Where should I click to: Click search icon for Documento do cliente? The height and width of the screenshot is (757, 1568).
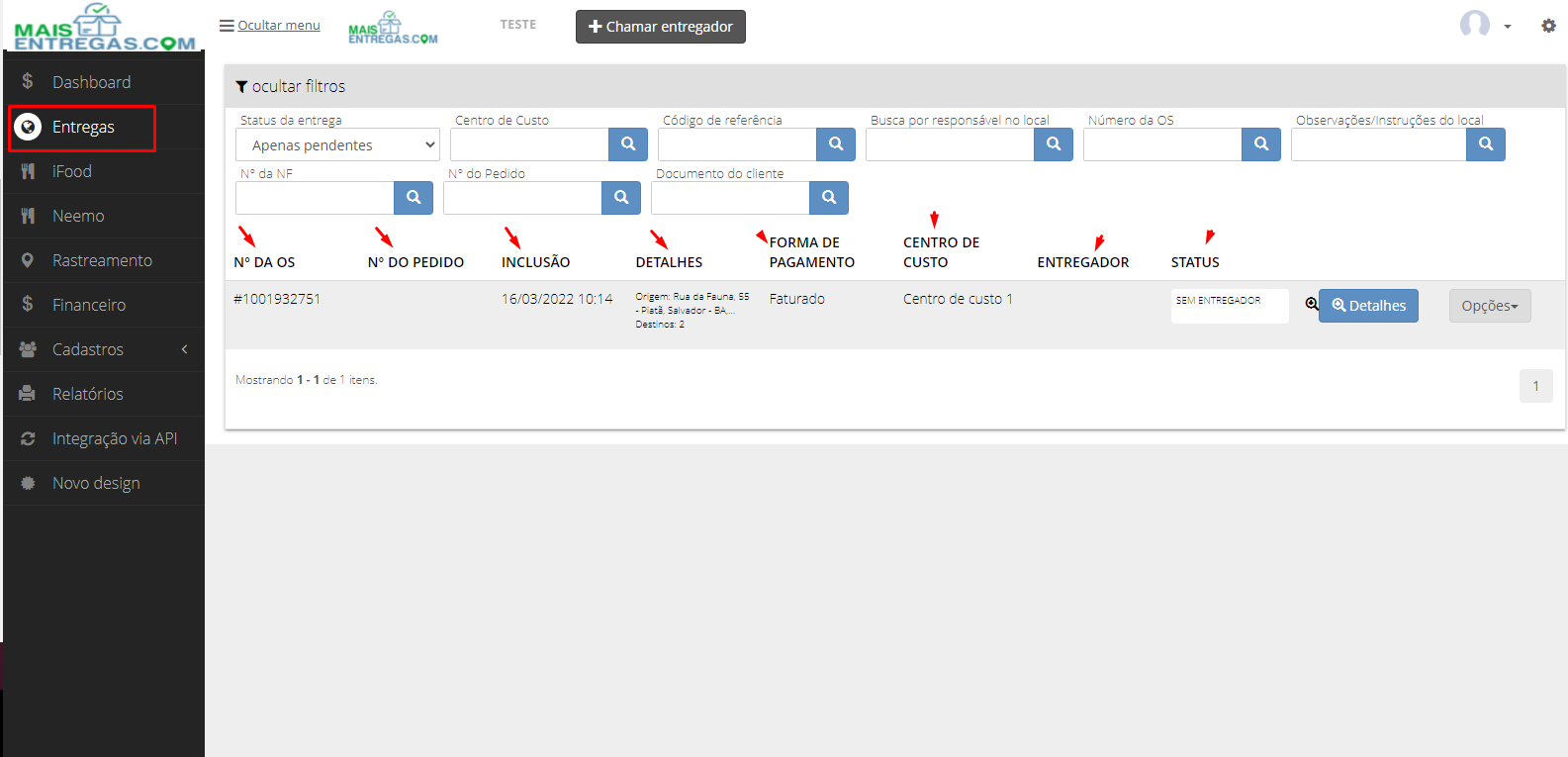coord(829,198)
